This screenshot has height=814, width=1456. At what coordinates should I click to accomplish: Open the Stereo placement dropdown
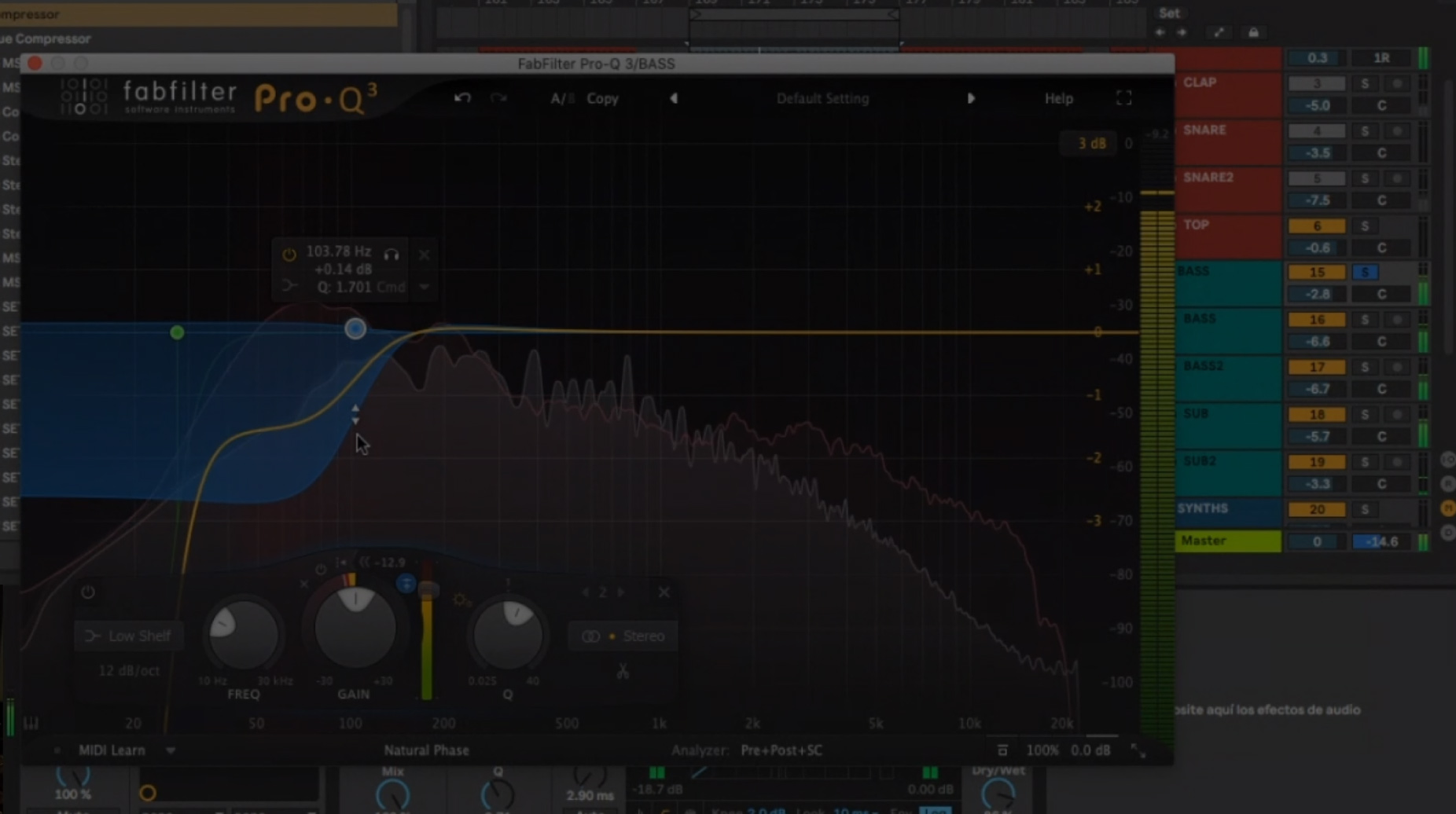pos(623,636)
